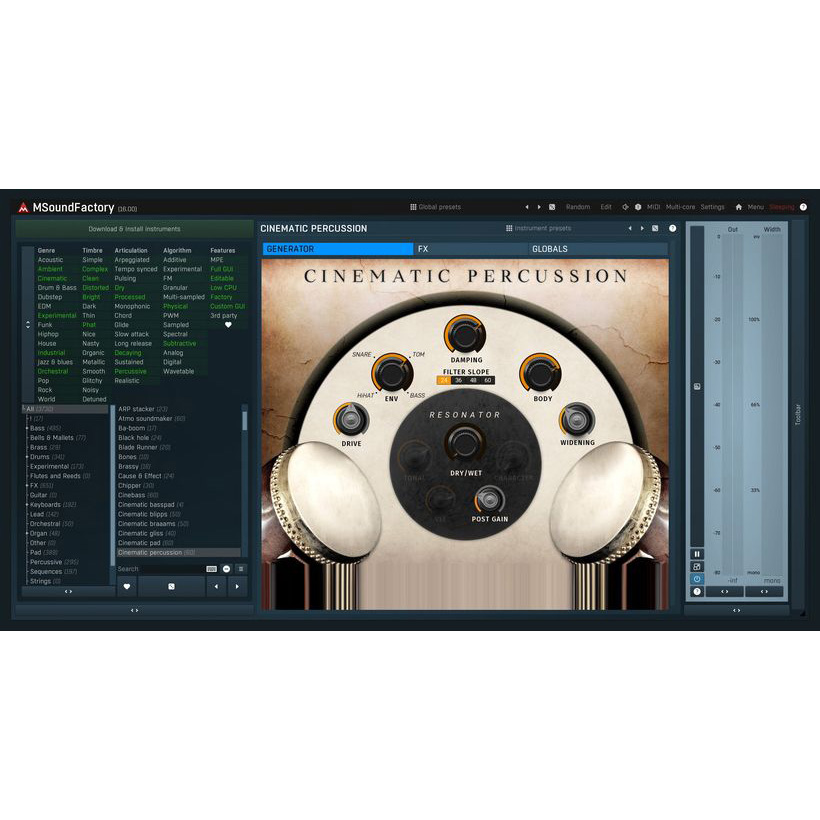Image resolution: width=820 pixels, height=820 pixels.
Task: Select previous instrument preset arrow
Action: tap(630, 229)
